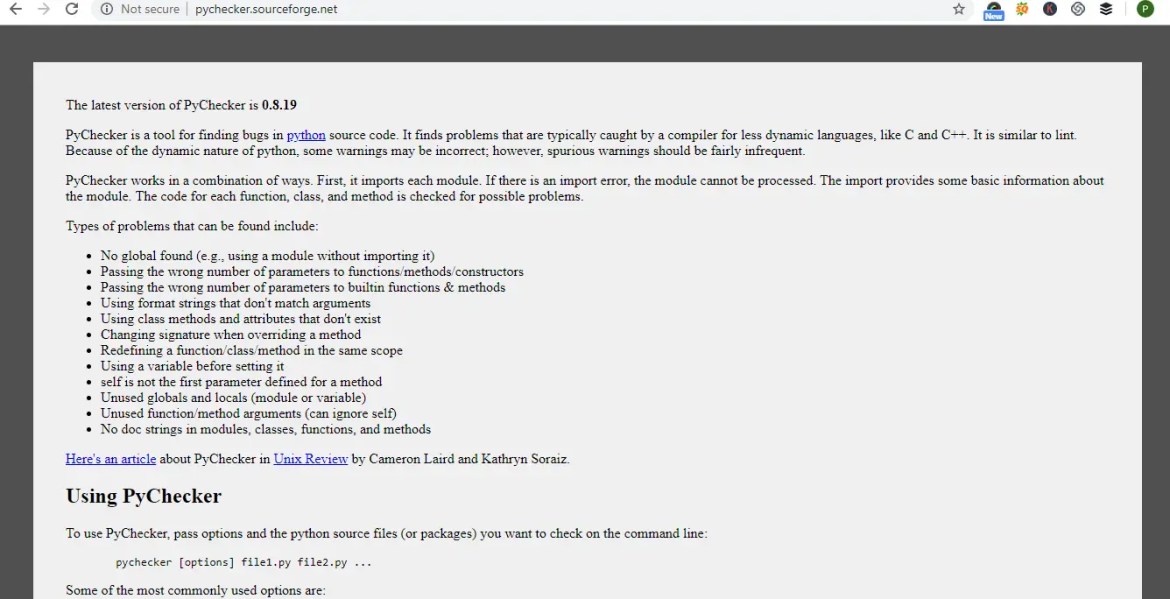The height and width of the screenshot is (599, 1170).
Task: Click the browser back arrow
Action: click(16, 9)
